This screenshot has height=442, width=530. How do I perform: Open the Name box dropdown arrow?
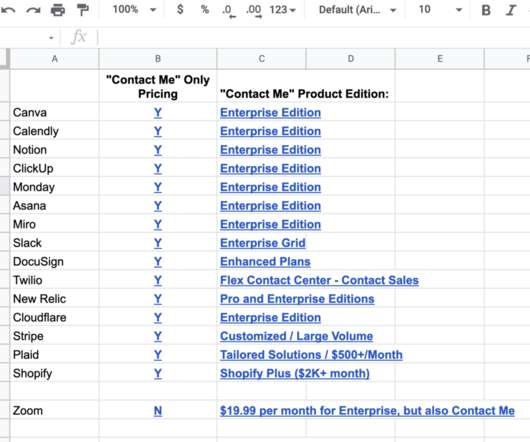click(51, 38)
